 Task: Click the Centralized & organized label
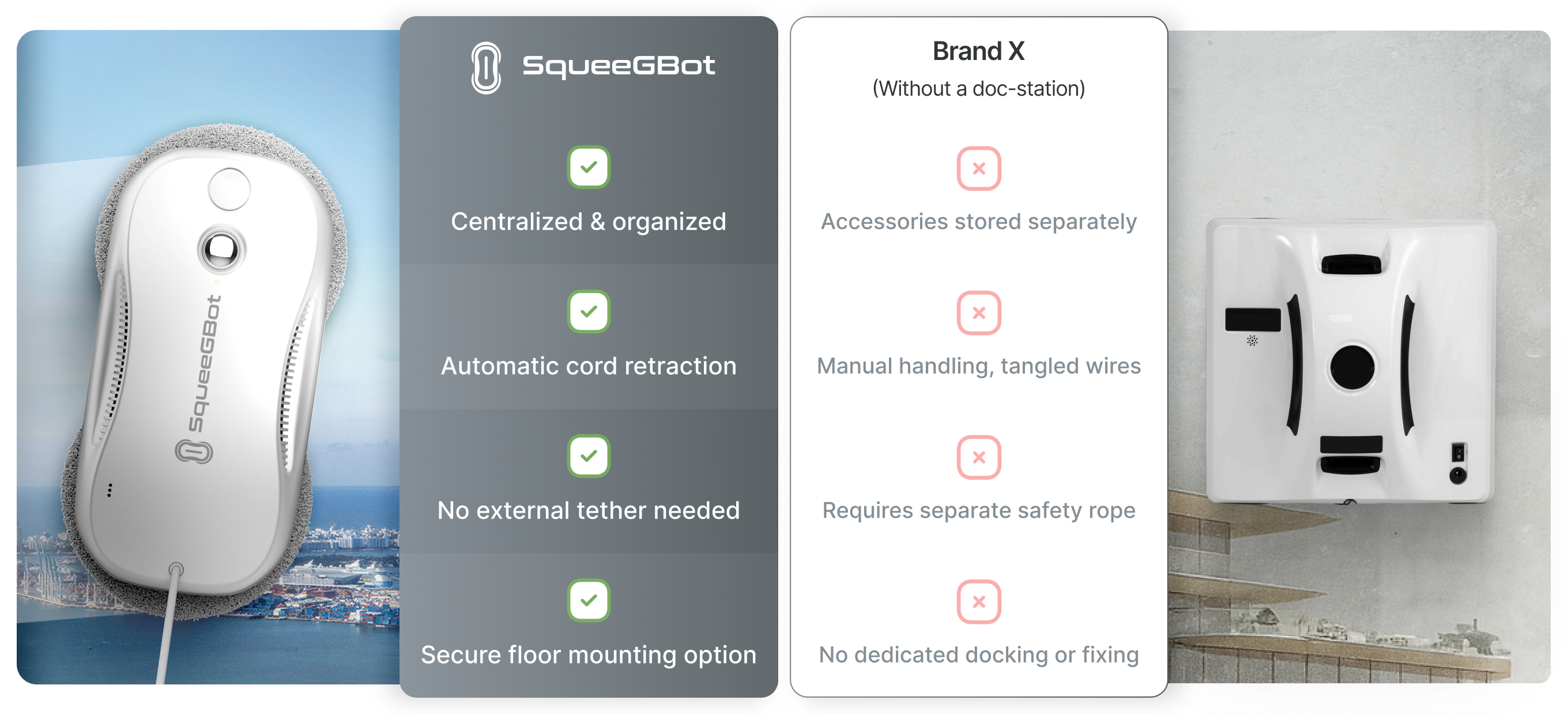pos(589,221)
